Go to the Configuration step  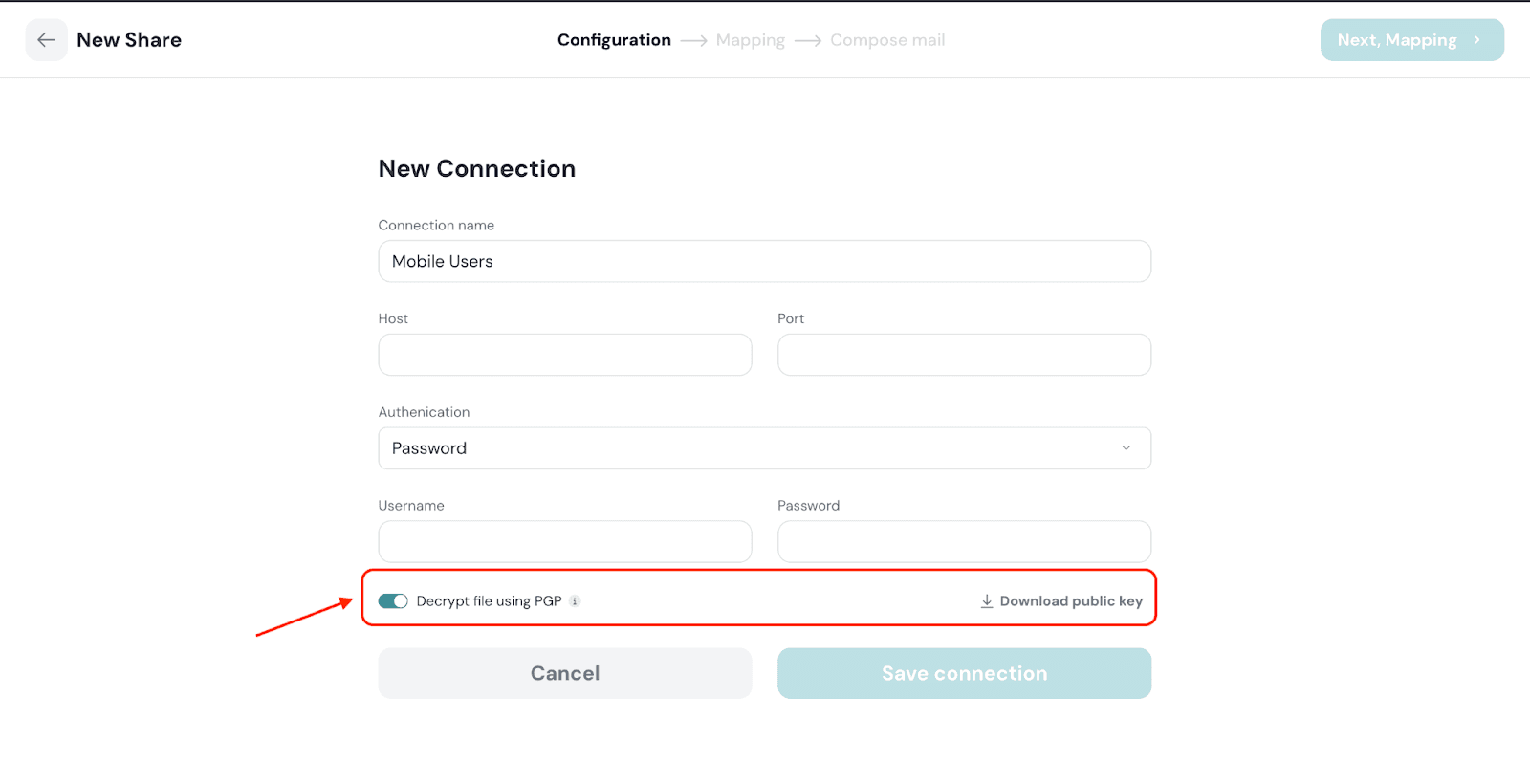click(x=614, y=40)
